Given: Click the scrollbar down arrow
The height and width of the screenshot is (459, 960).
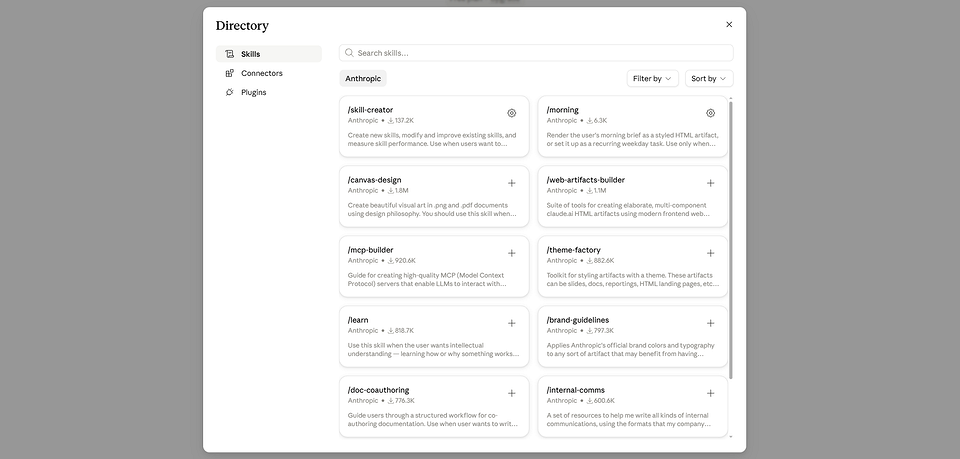Looking at the screenshot, I should tap(730, 437).
